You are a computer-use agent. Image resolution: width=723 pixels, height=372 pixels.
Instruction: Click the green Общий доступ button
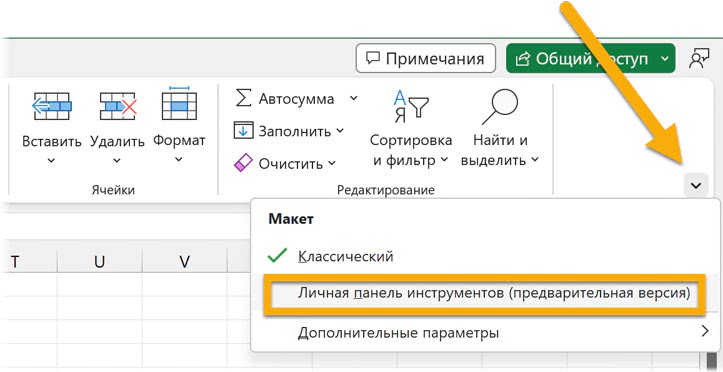(x=581, y=59)
